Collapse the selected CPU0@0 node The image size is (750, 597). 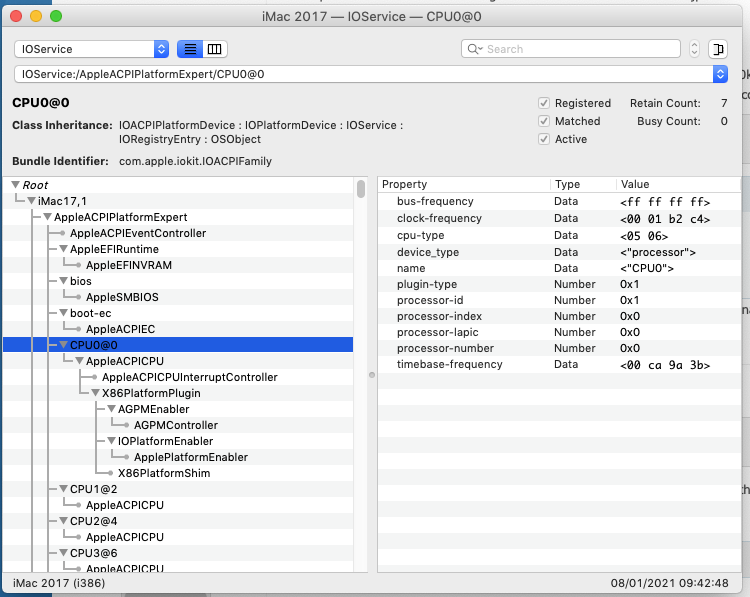pyautogui.click(x=63, y=345)
